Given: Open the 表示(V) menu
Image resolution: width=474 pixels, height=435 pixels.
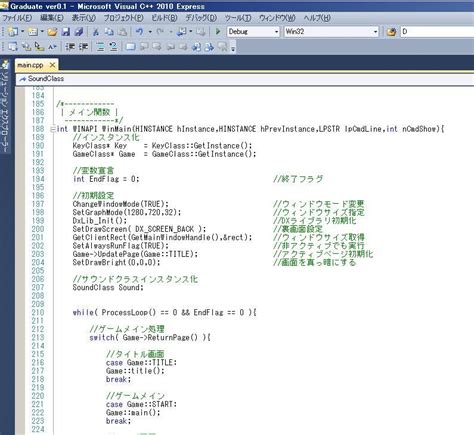Looking at the screenshot, I should tap(84, 18).
